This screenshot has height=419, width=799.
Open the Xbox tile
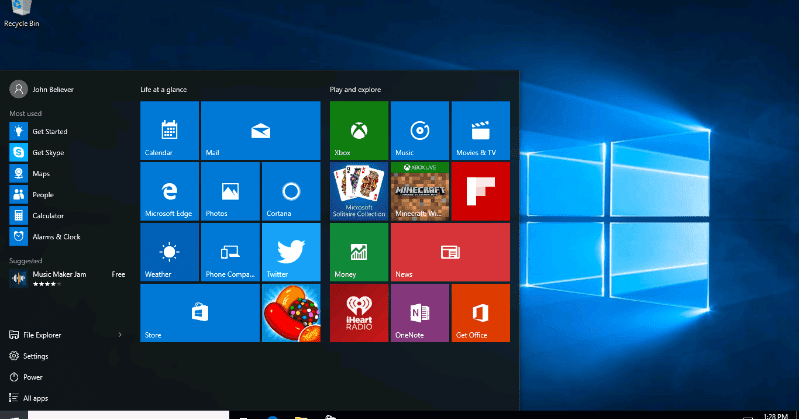pos(359,130)
